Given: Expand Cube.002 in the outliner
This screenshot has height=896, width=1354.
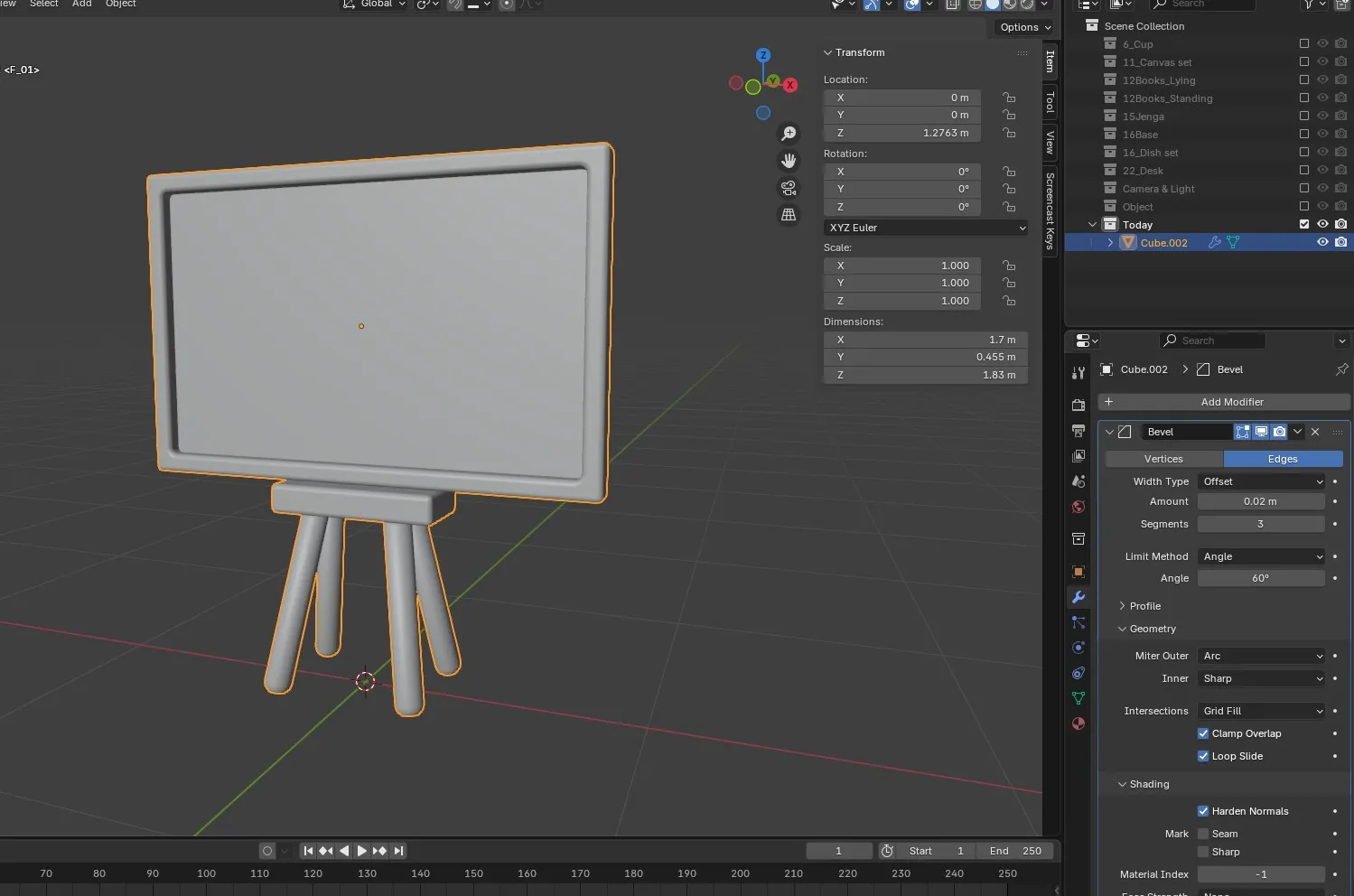Looking at the screenshot, I should pyautogui.click(x=1110, y=243).
